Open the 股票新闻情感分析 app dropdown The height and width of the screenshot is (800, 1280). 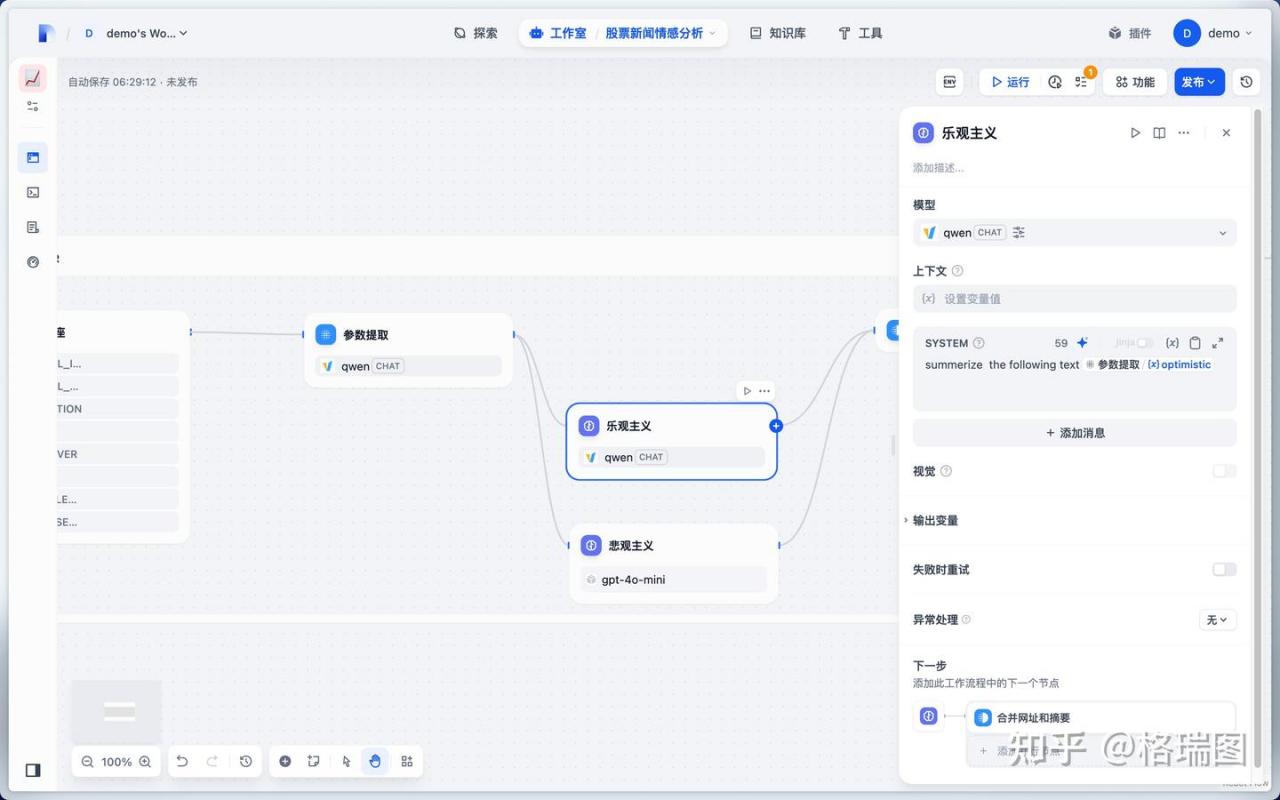tap(660, 33)
